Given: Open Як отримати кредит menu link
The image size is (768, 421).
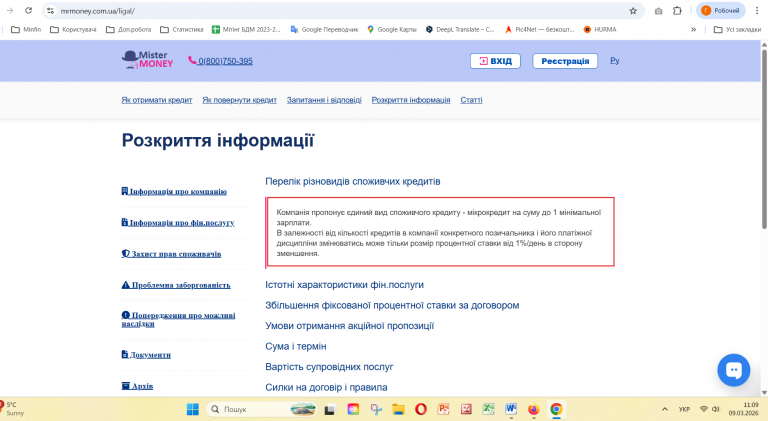Looking at the screenshot, I should click(x=157, y=100).
